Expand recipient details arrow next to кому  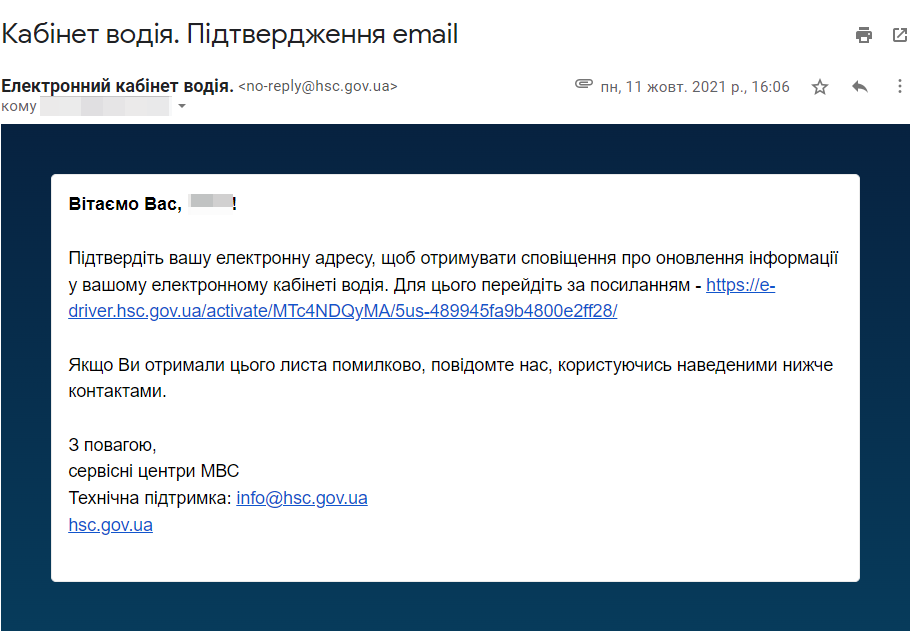[182, 106]
